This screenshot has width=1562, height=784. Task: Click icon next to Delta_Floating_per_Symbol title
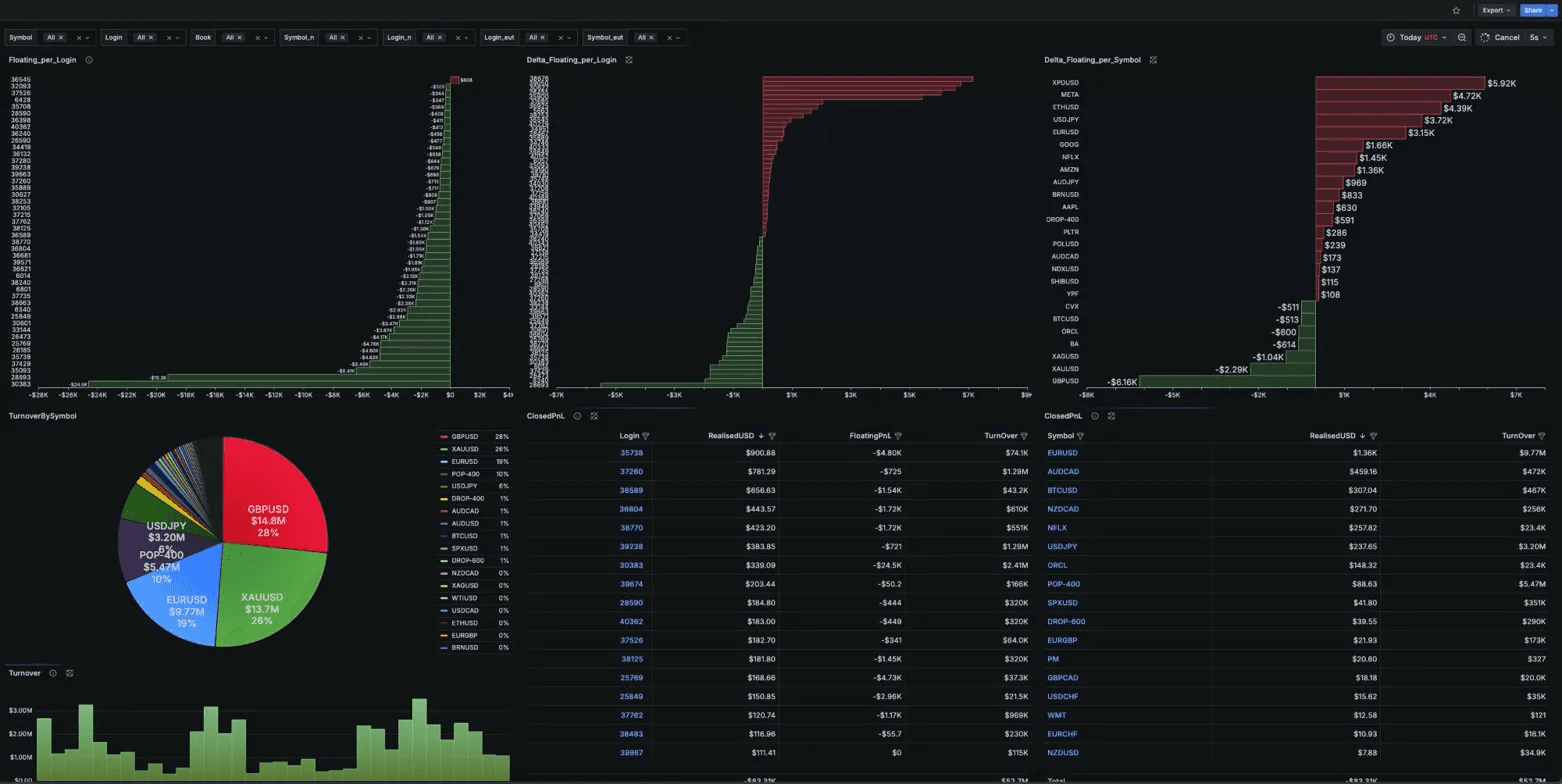(1153, 60)
